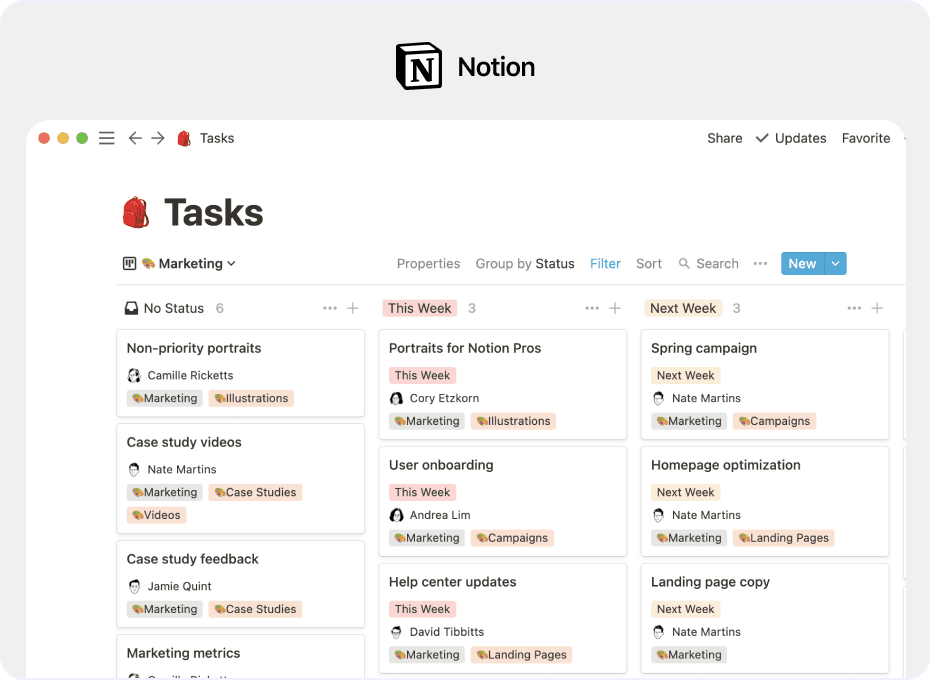
Task: Open Marketing metrics card
Action: (x=240, y=656)
